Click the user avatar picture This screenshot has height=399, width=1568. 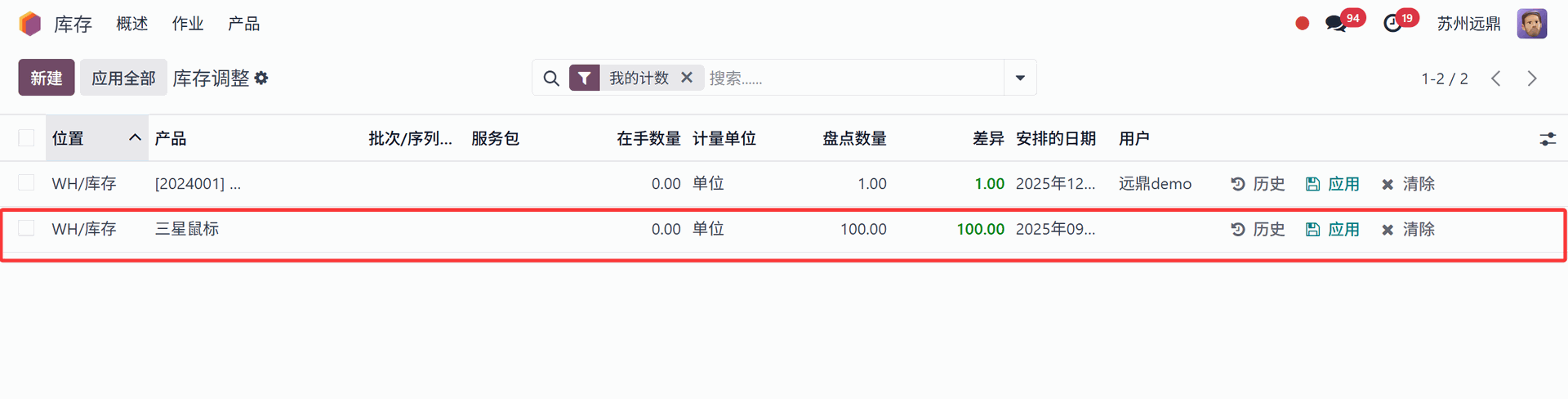(x=1532, y=24)
